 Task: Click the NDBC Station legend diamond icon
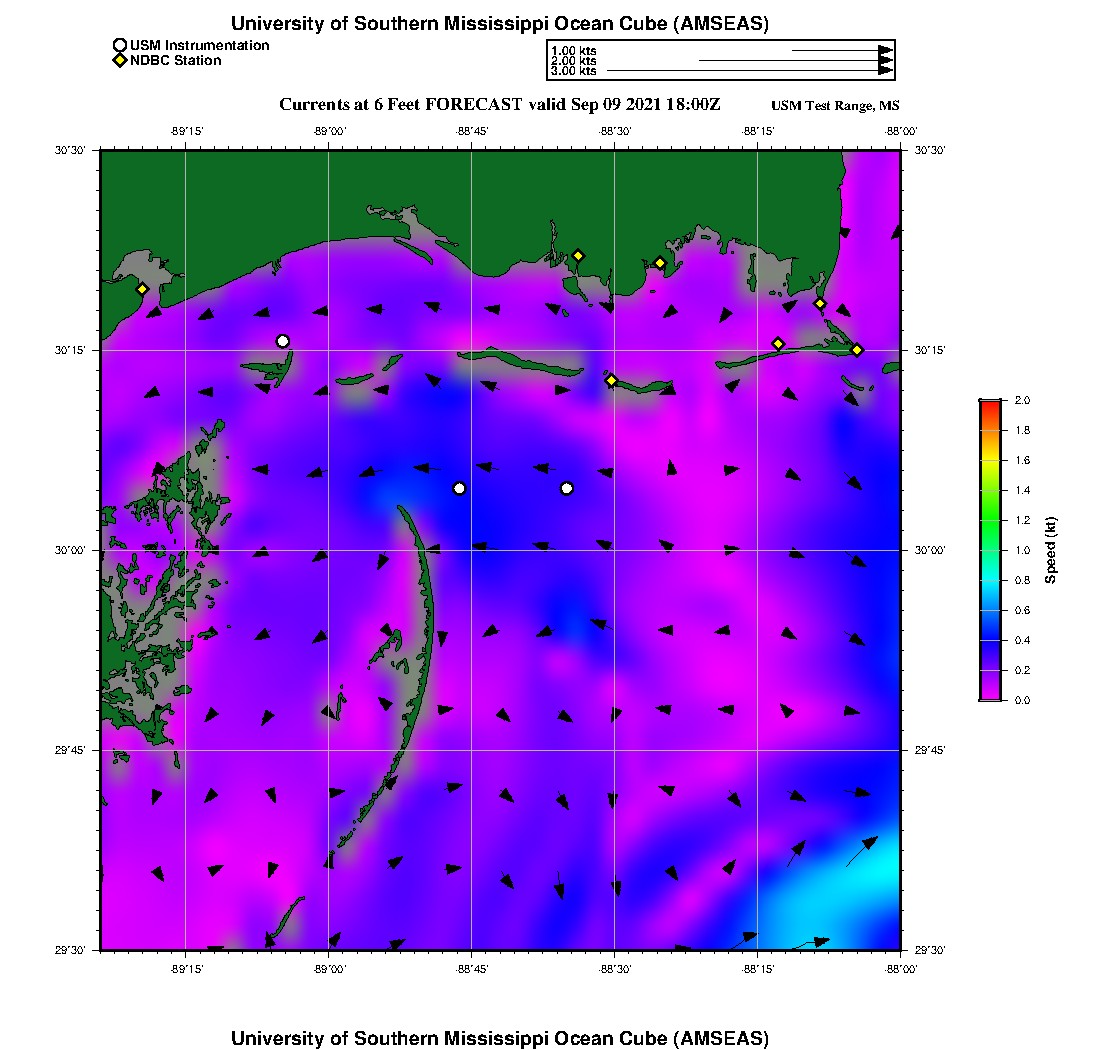point(120,61)
